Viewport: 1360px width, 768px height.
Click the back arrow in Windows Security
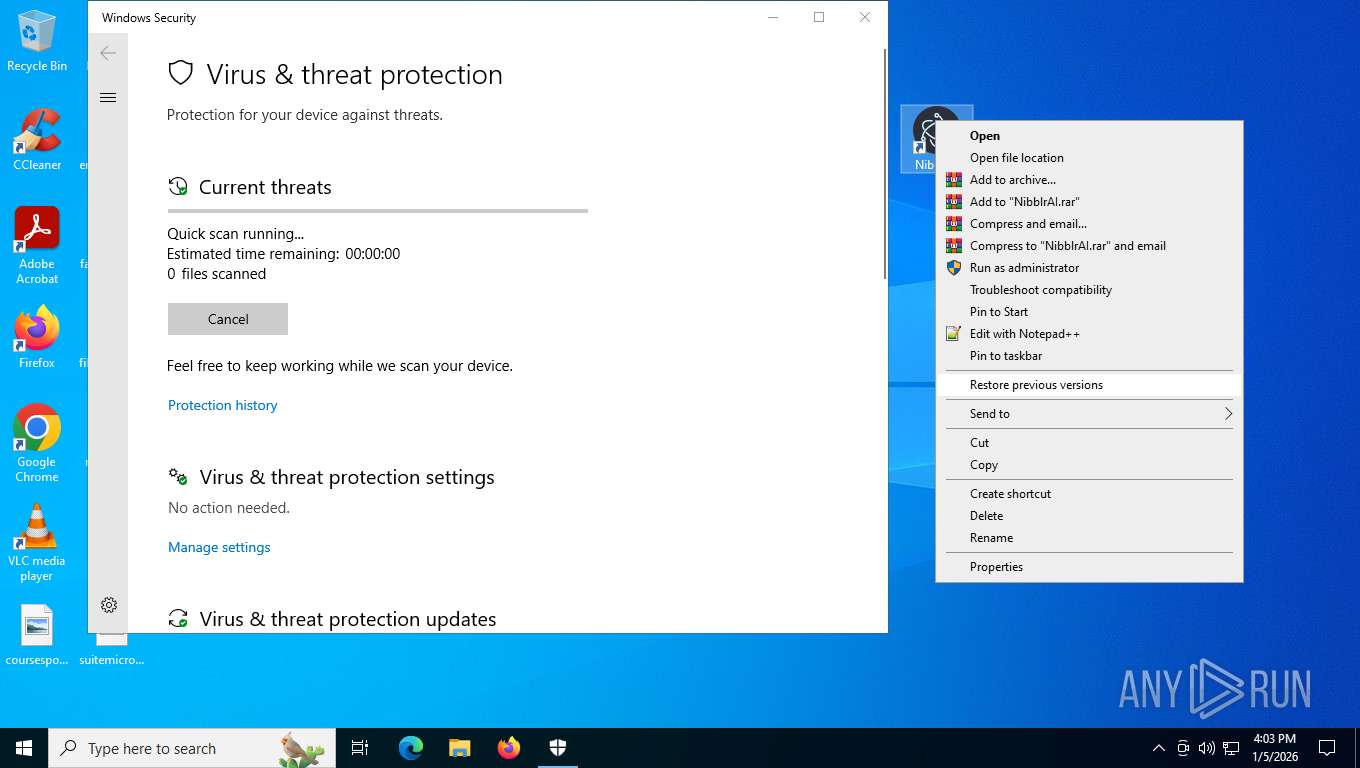(108, 54)
